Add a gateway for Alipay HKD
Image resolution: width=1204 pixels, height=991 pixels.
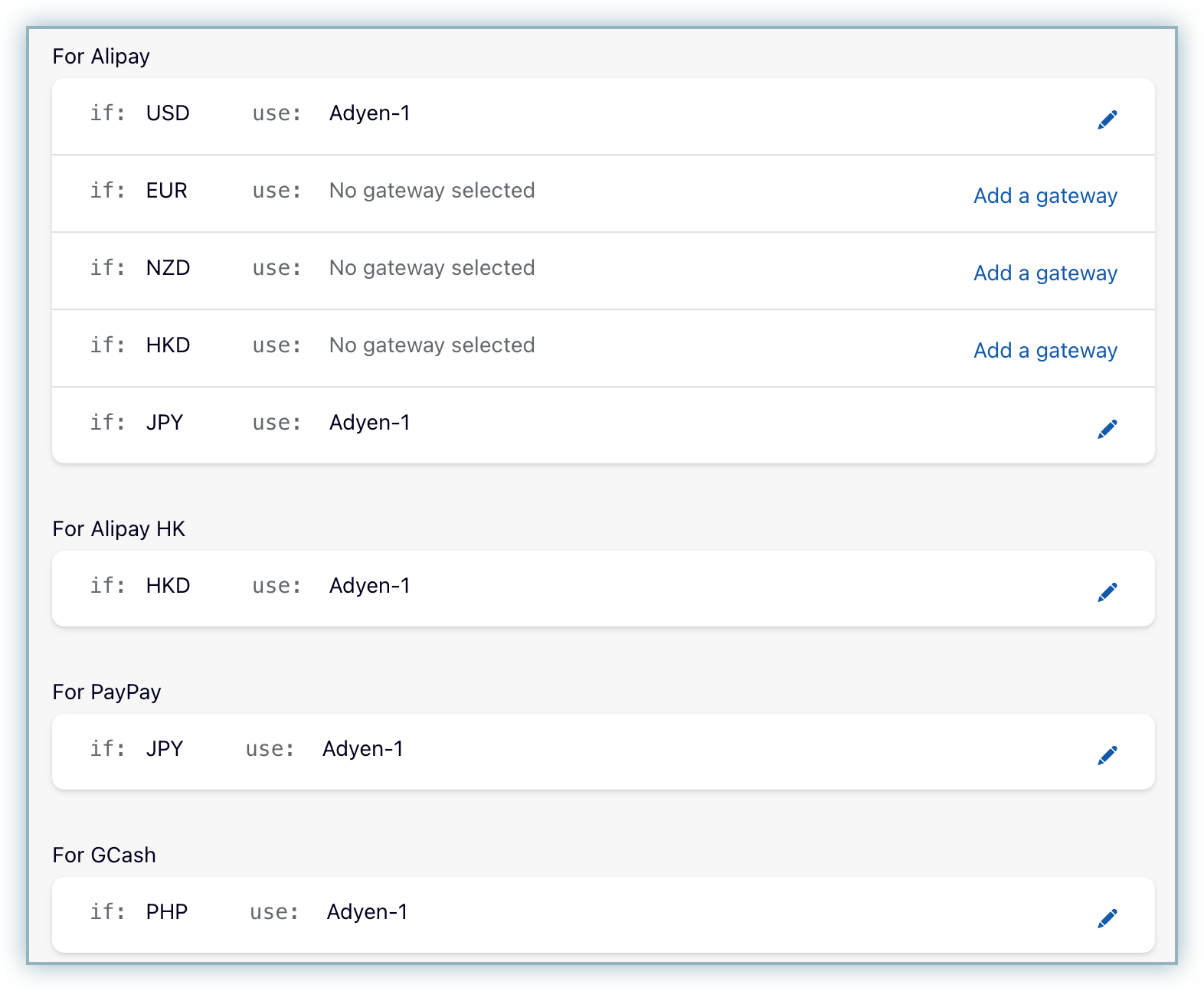coord(1045,351)
